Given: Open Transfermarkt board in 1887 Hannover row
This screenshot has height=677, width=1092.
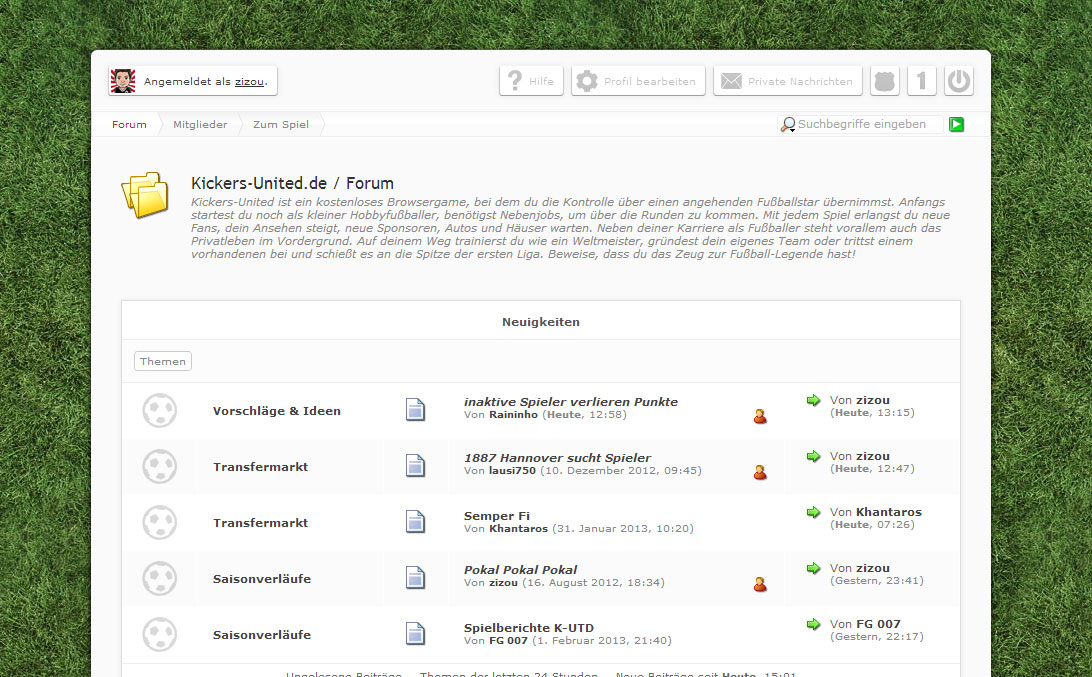Looking at the screenshot, I should click(x=260, y=467).
